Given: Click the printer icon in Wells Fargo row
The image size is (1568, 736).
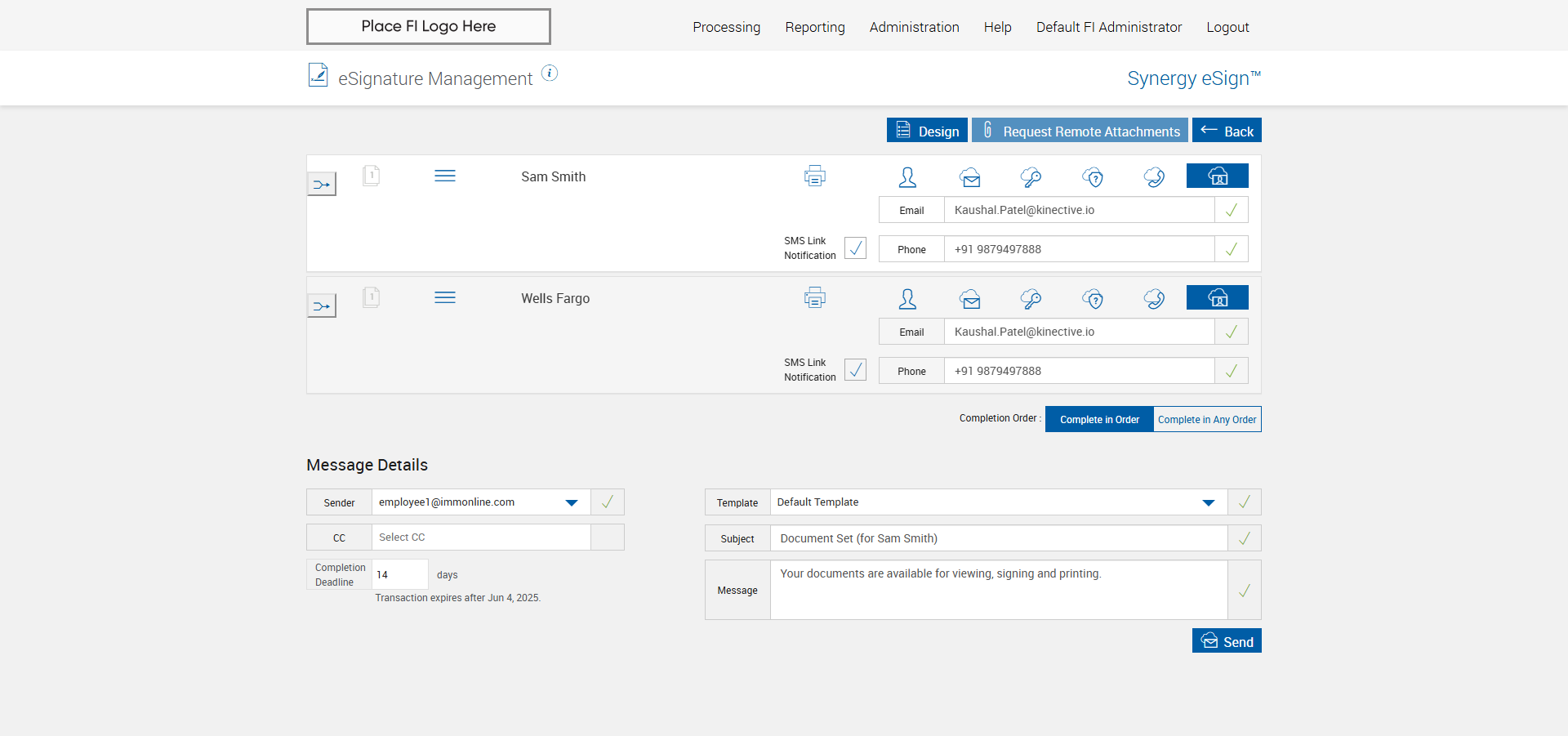Looking at the screenshot, I should coord(815,297).
